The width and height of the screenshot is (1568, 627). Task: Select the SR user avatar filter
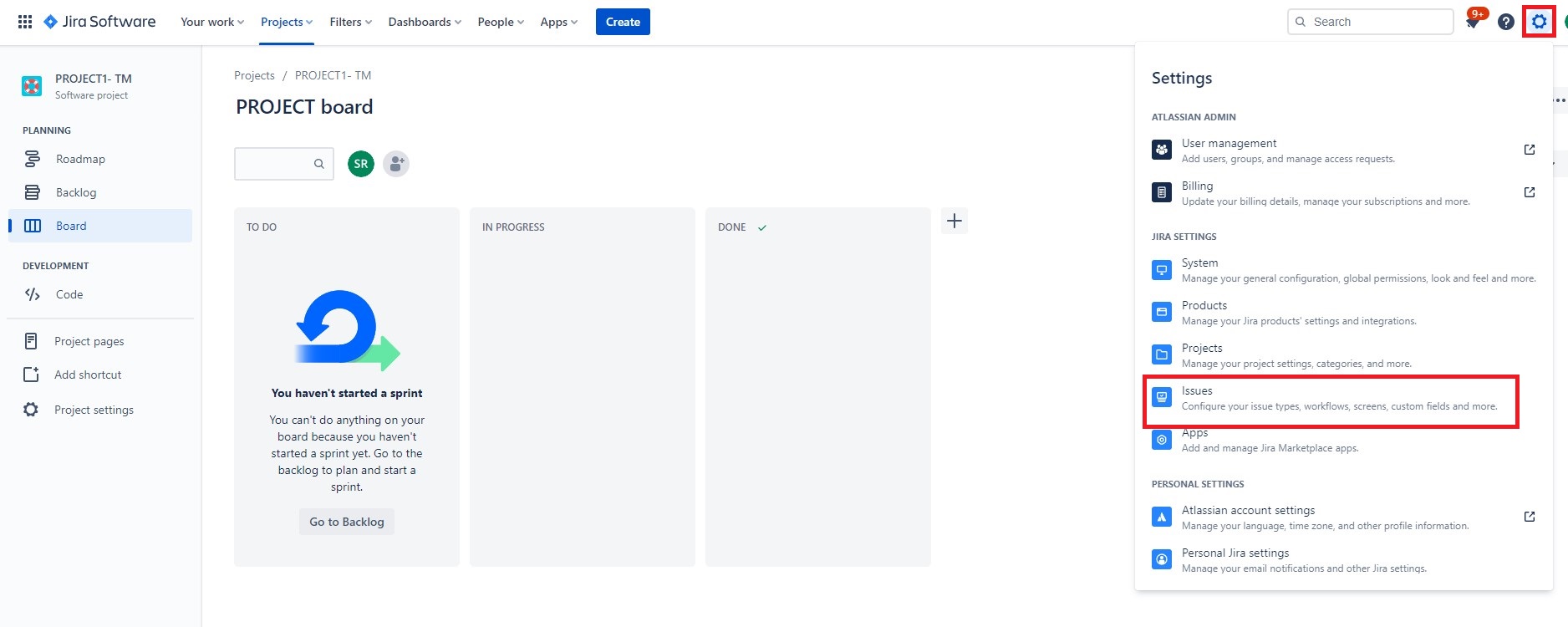361,164
